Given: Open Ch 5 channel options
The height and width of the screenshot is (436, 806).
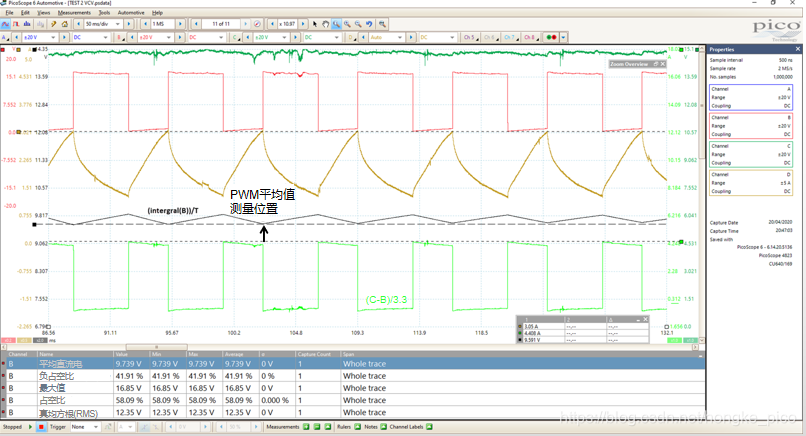Looking at the screenshot, I should pyautogui.click(x=470, y=38).
